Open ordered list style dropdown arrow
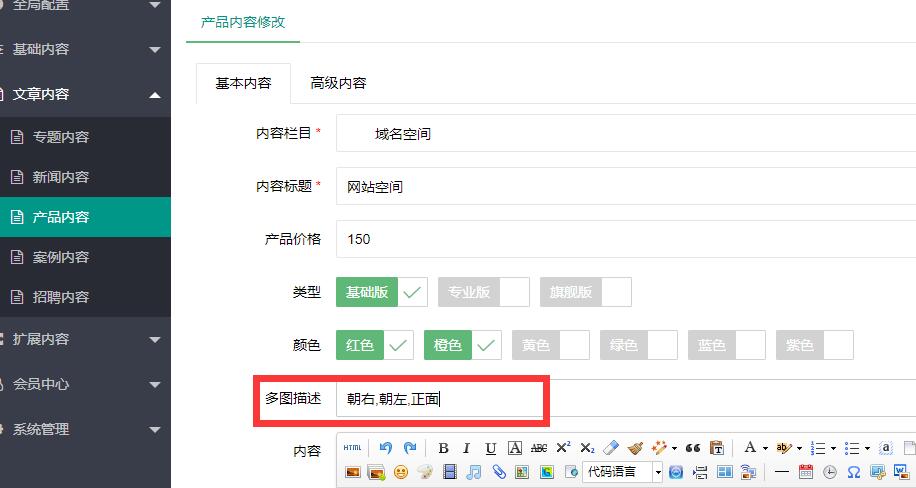The width and height of the screenshot is (916, 488). pyautogui.click(x=833, y=448)
